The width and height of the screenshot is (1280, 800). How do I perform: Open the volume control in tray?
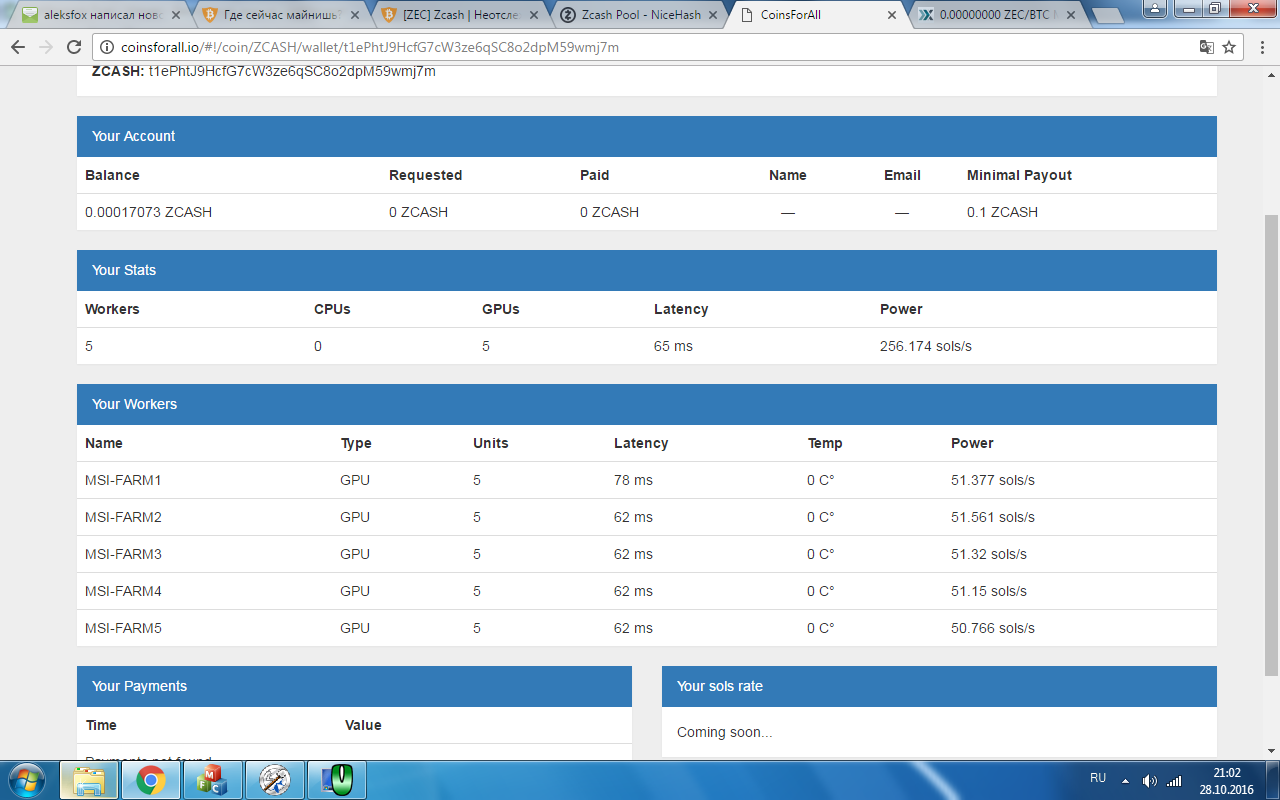[1150, 780]
